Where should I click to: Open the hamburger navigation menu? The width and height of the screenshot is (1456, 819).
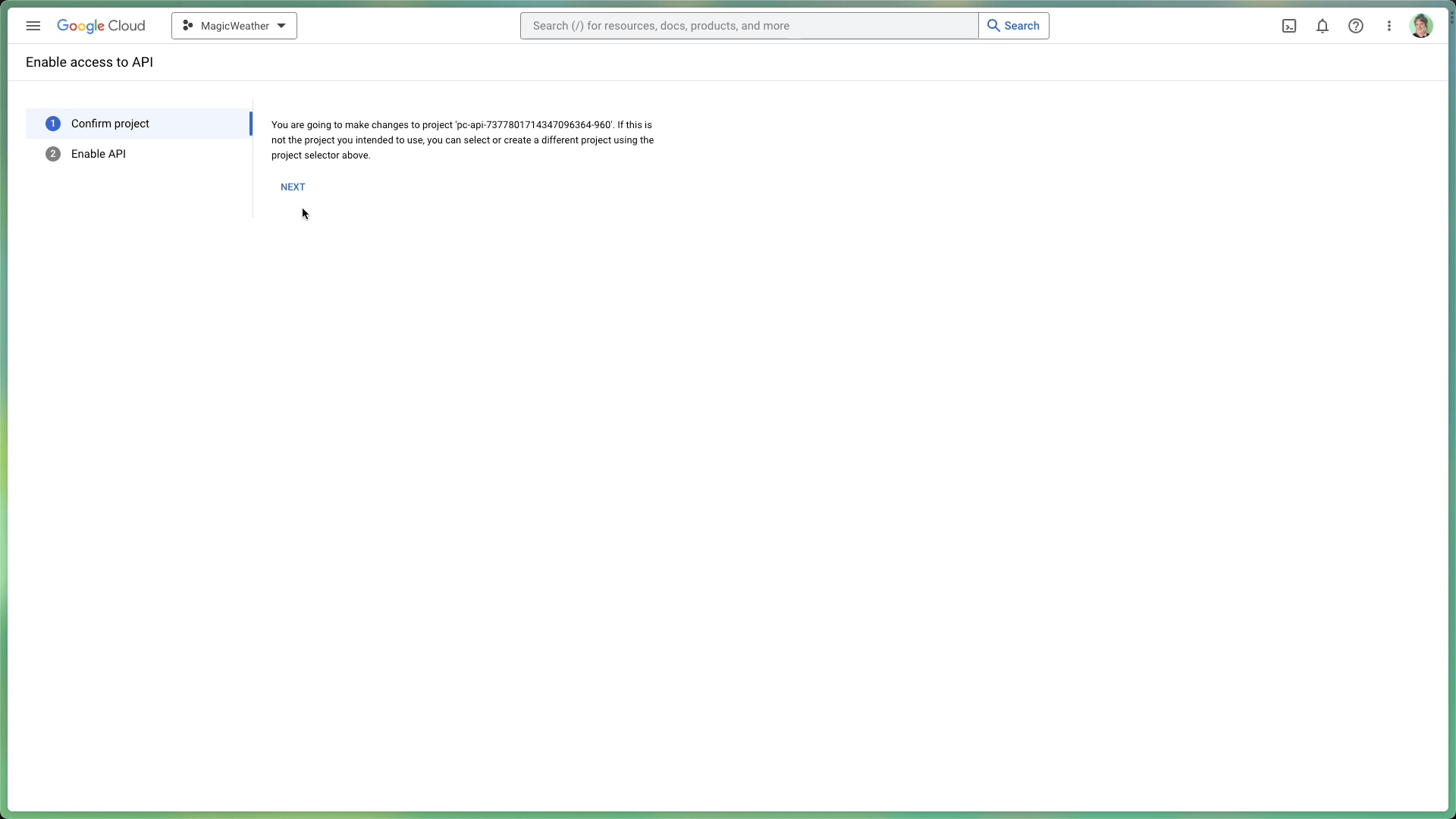33,26
